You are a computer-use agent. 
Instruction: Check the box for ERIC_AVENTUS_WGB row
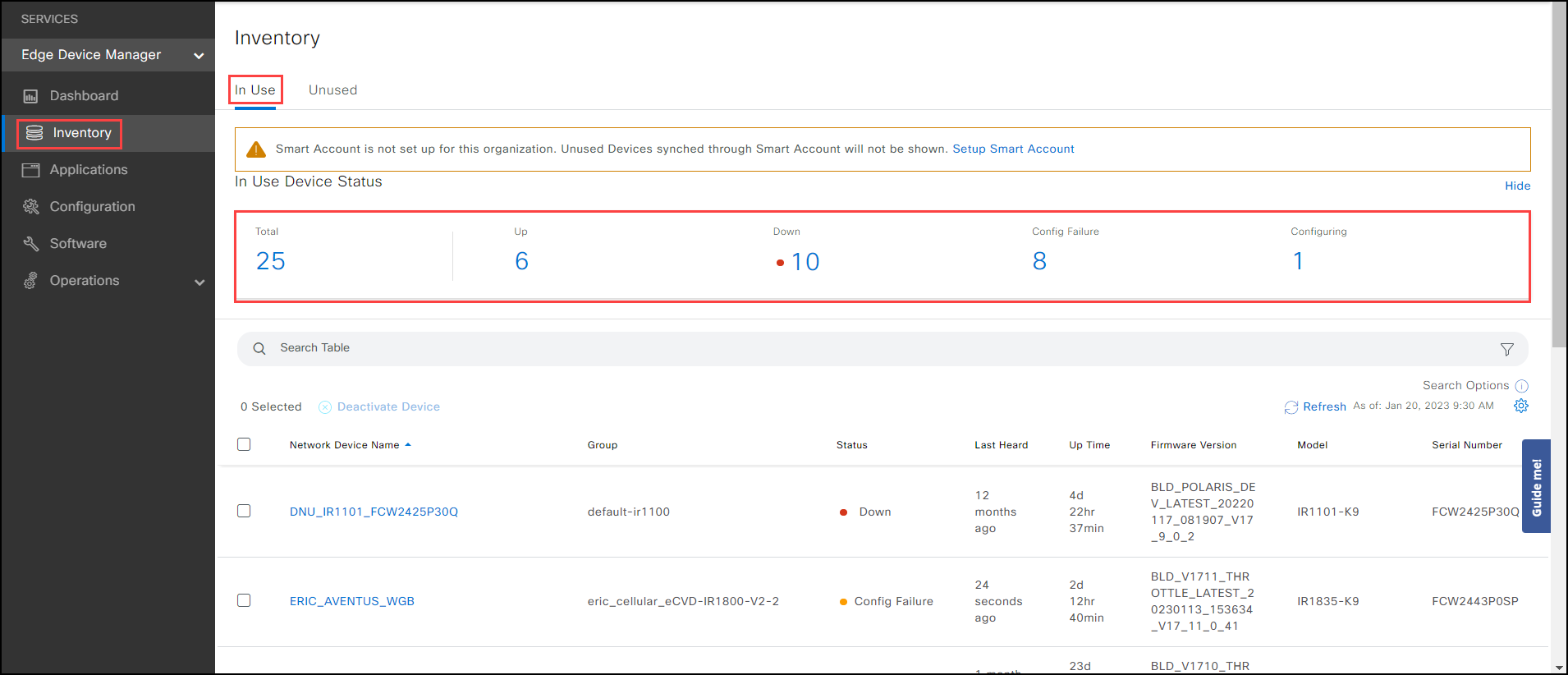tap(244, 600)
